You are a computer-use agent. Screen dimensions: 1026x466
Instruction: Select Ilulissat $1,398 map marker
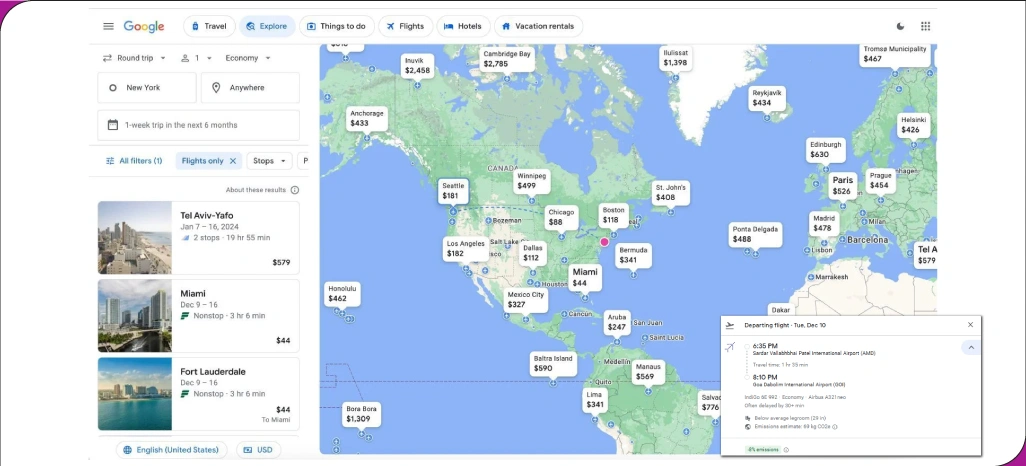(x=675, y=58)
